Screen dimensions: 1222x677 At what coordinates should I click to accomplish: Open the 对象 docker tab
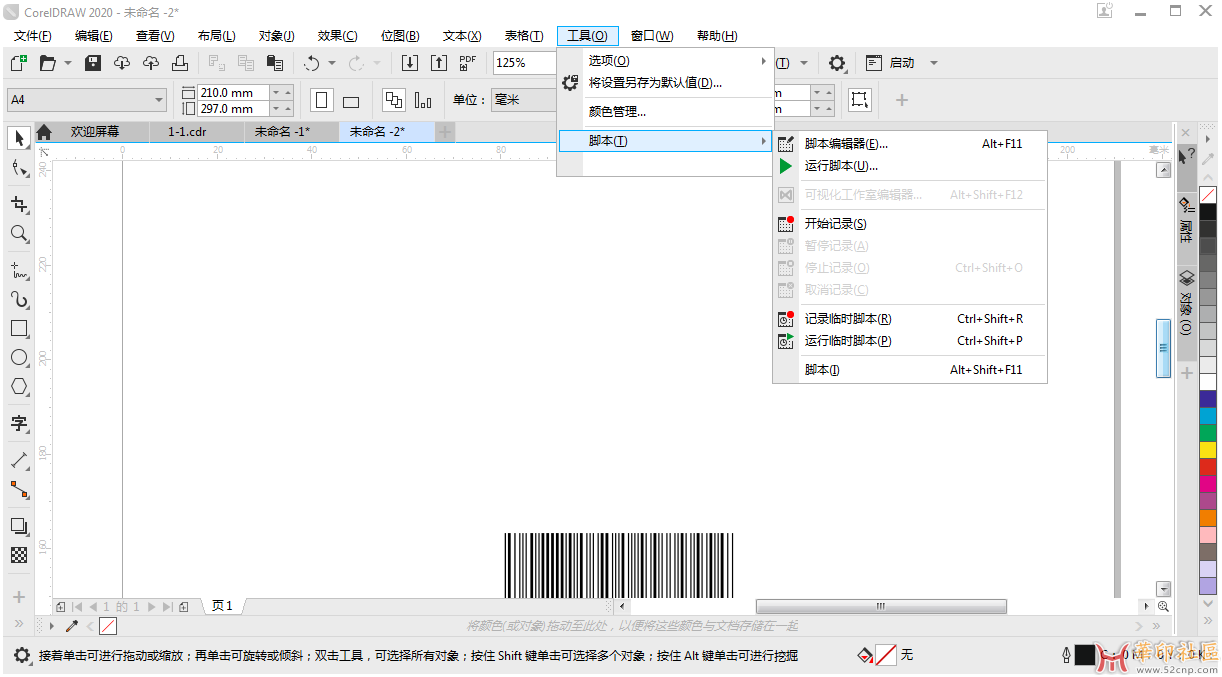click(x=1186, y=303)
